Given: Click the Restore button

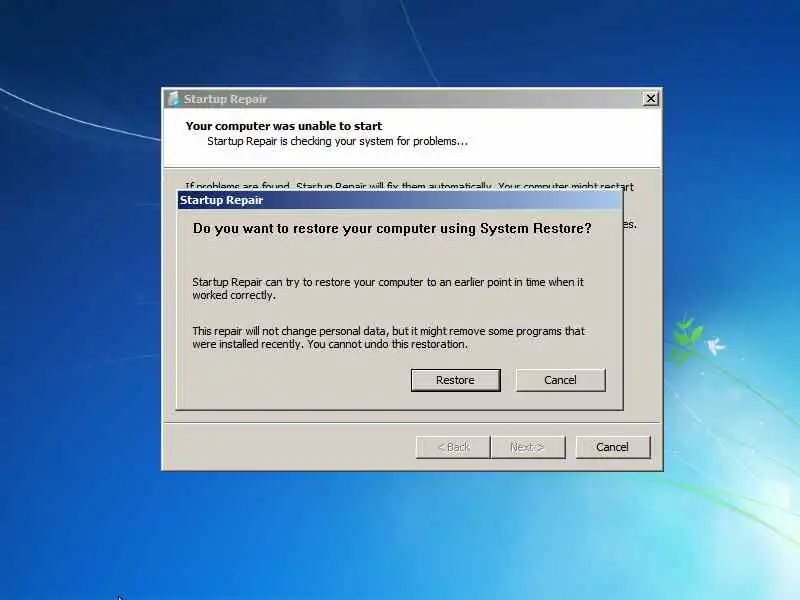Looking at the screenshot, I should tap(455, 380).
